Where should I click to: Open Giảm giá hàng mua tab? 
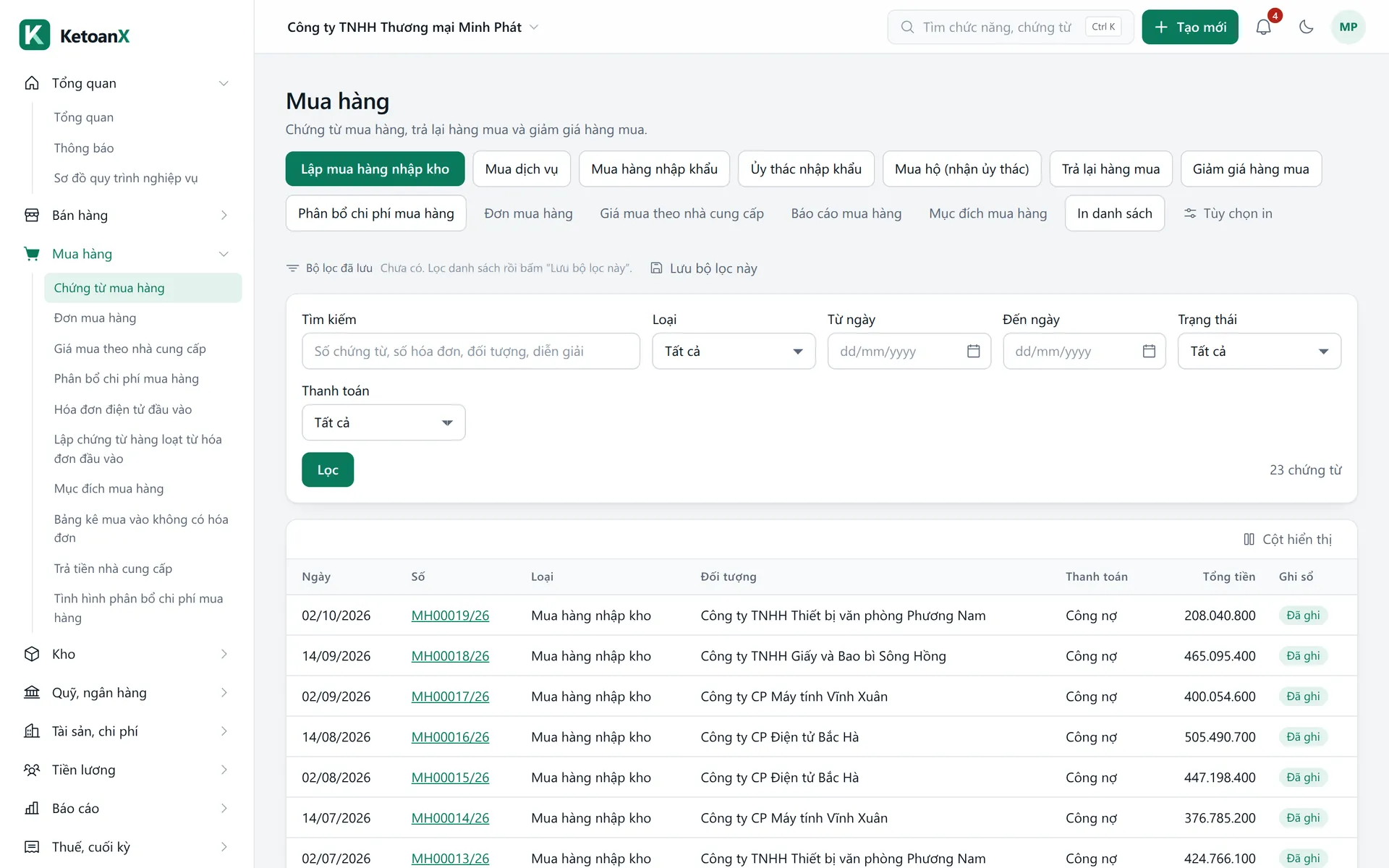coord(1251,169)
